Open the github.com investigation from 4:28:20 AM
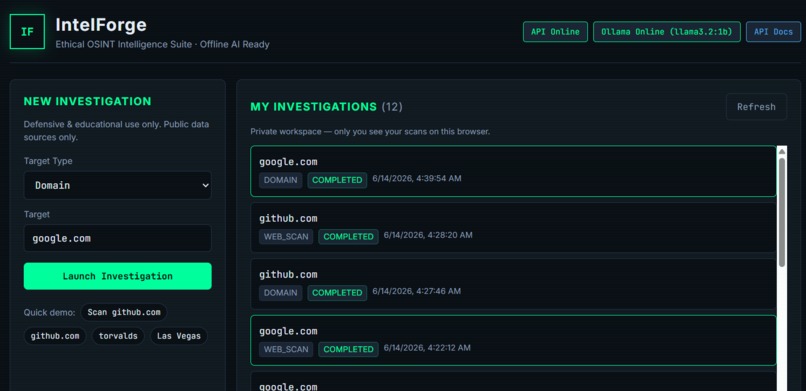 coord(513,228)
